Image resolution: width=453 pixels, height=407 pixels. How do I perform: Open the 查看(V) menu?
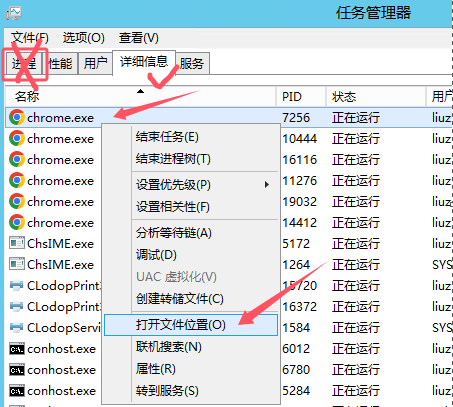click(139, 38)
